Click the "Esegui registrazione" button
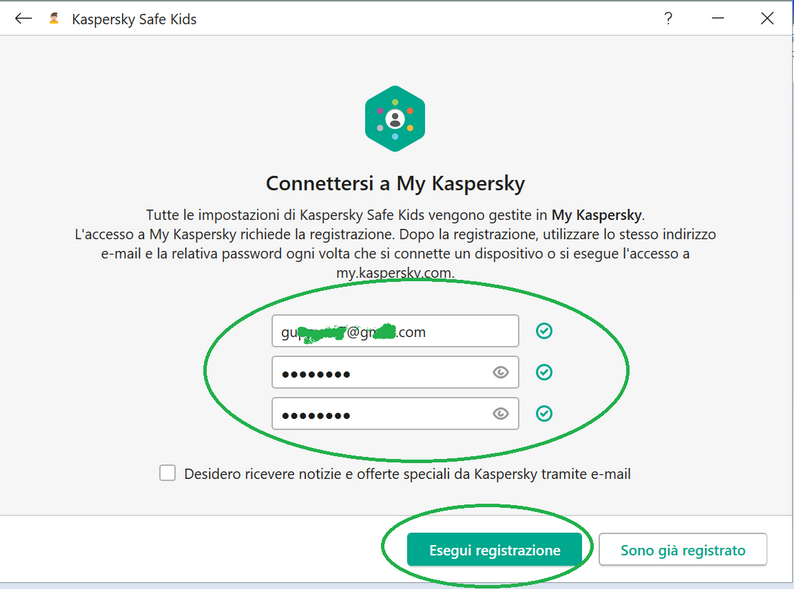This screenshot has height=589, width=794. click(x=494, y=549)
